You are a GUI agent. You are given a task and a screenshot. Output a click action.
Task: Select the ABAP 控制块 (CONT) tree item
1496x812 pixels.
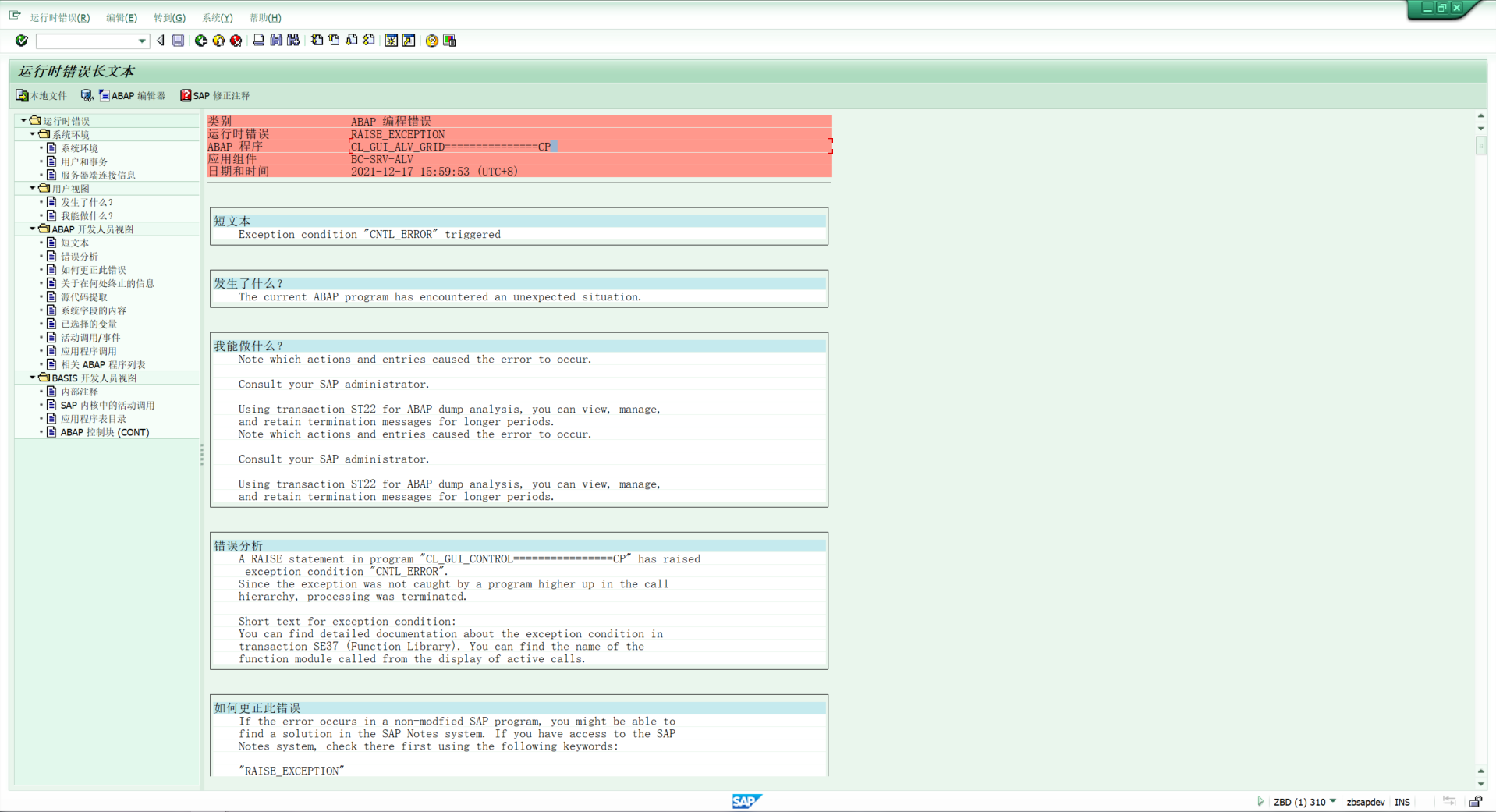coord(105,432)
